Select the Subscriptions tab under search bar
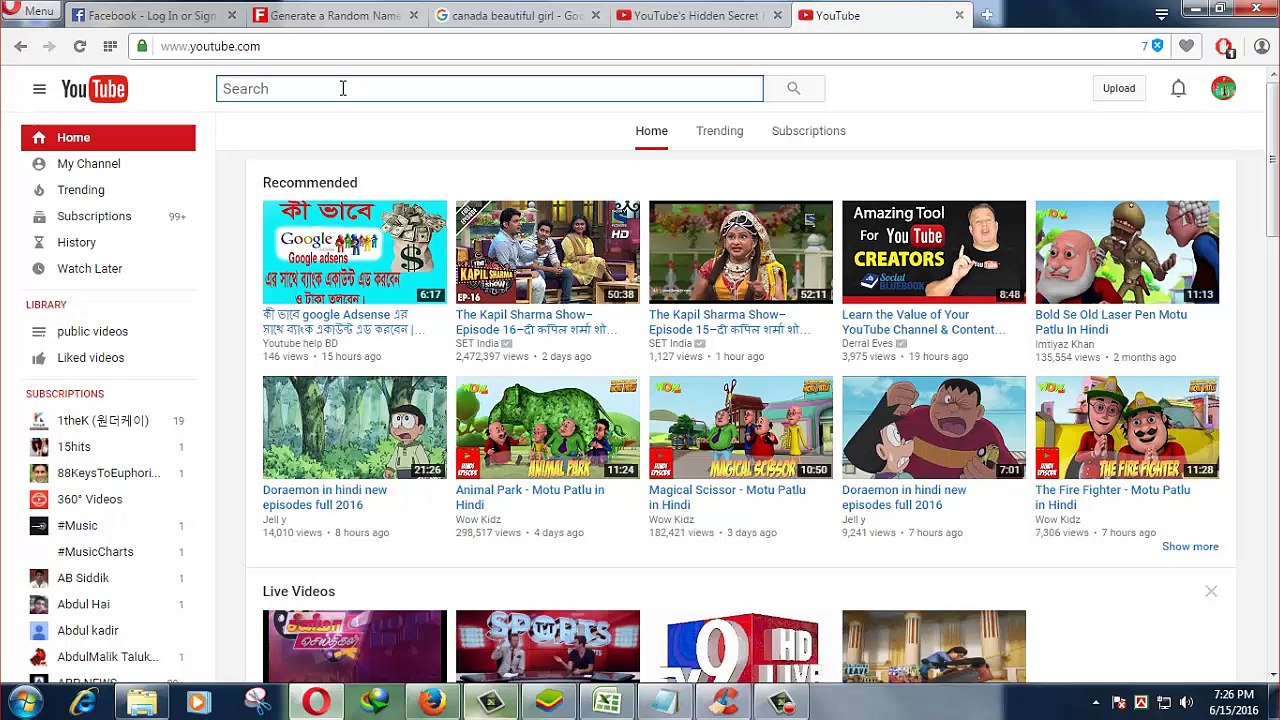Viewport: 1280px width, 720px height. click(x=809, y=131)
